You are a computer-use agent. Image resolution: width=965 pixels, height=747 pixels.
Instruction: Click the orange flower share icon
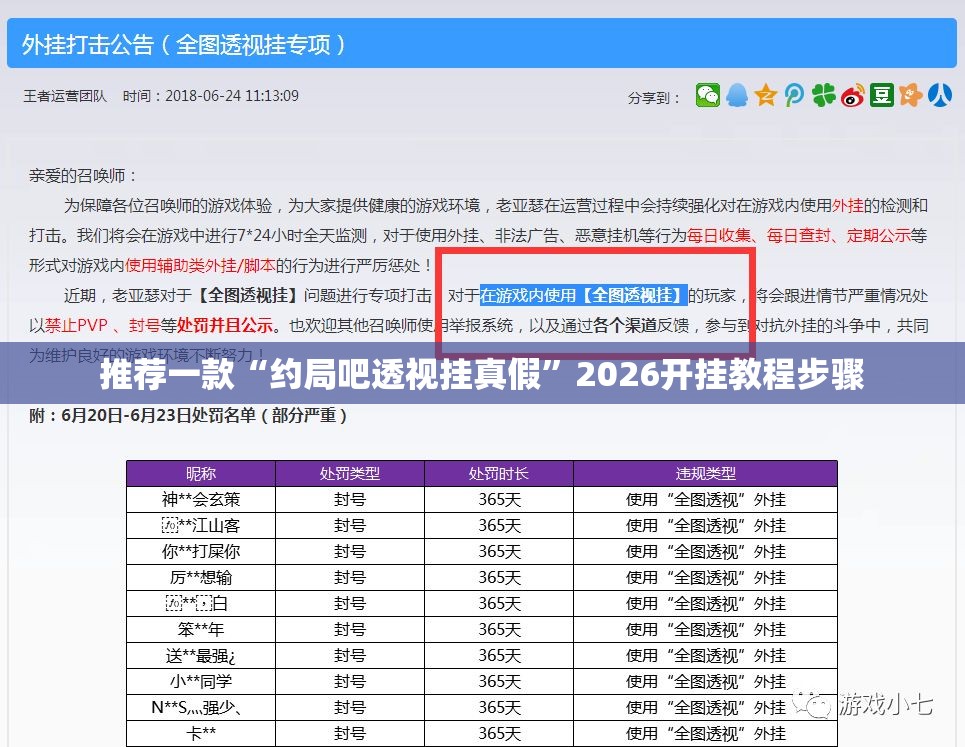[x=910, y=95]
